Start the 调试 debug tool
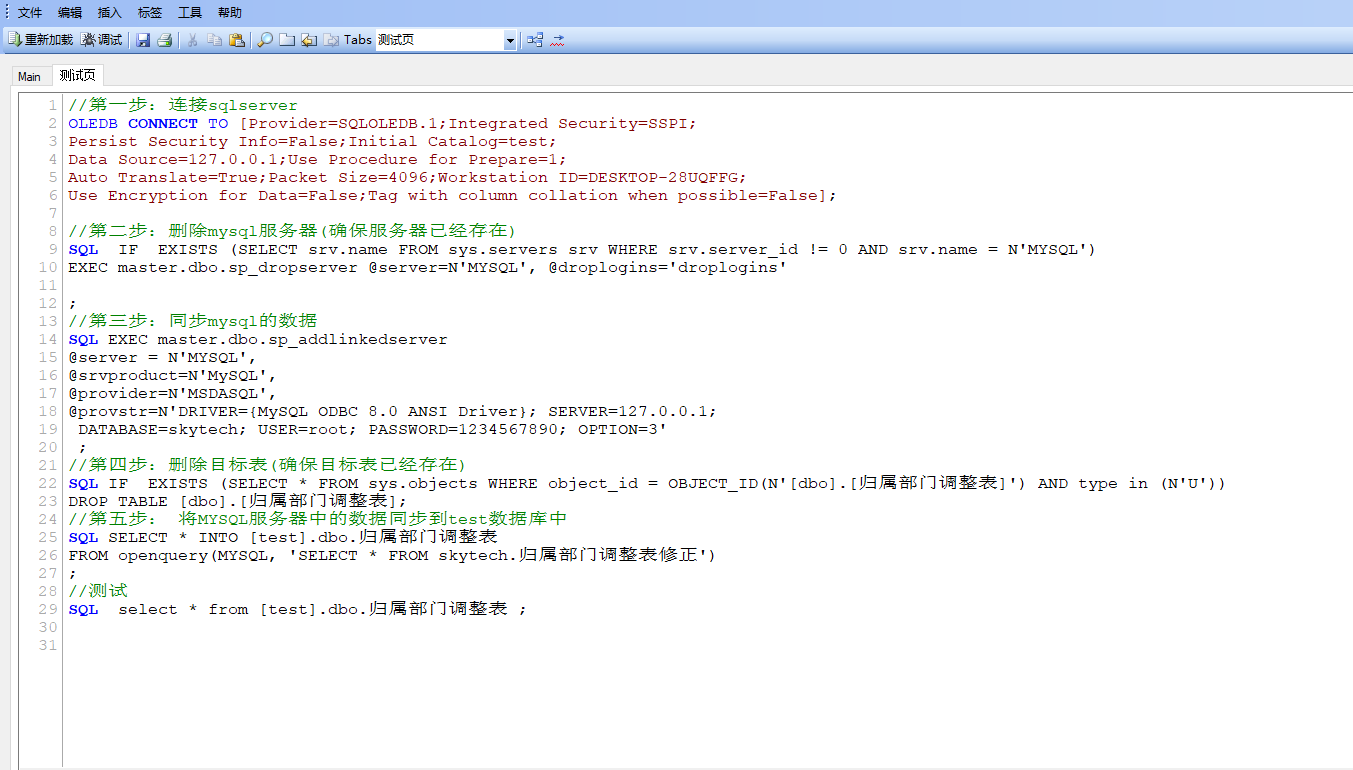 (101, 40)
